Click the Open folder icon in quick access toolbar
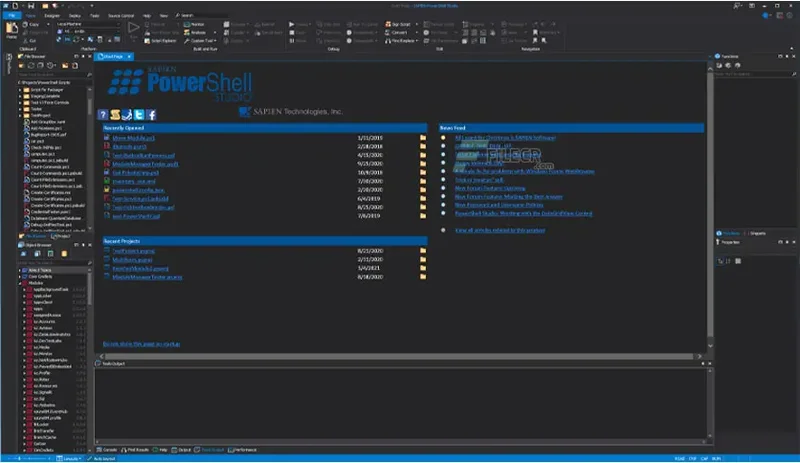The height and width of the screenshot is (463, 800). coord(45,6)
